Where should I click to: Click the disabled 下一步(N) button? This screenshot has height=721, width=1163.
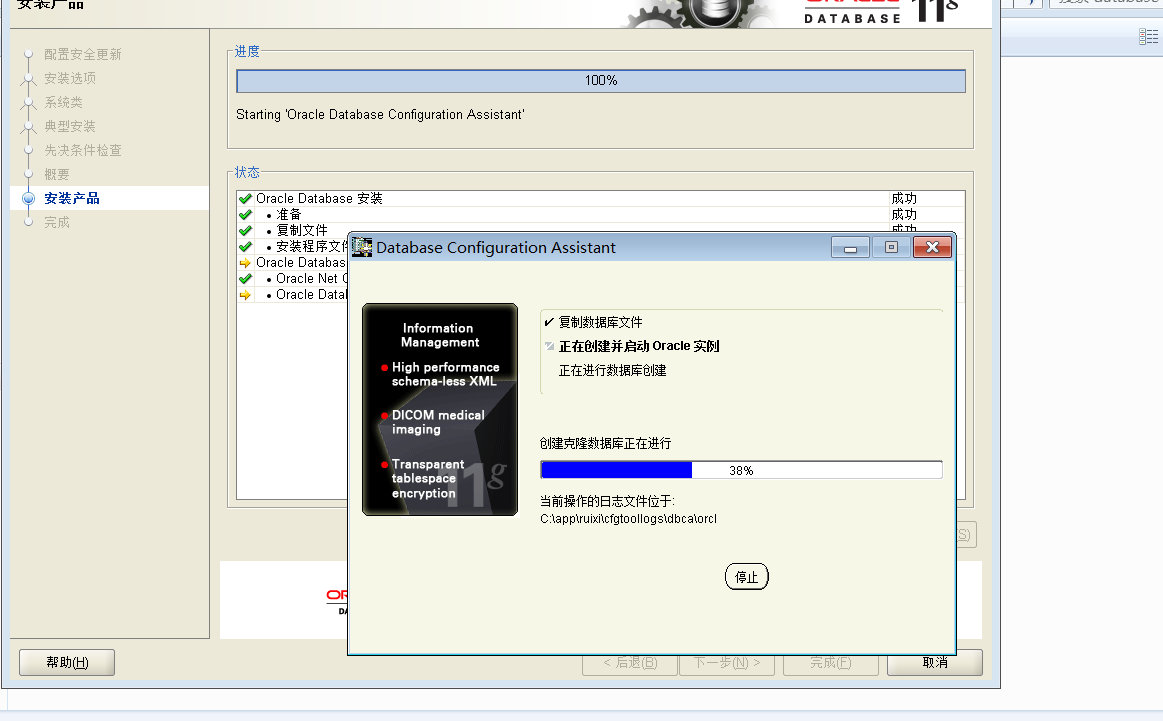tap(727, 663)
